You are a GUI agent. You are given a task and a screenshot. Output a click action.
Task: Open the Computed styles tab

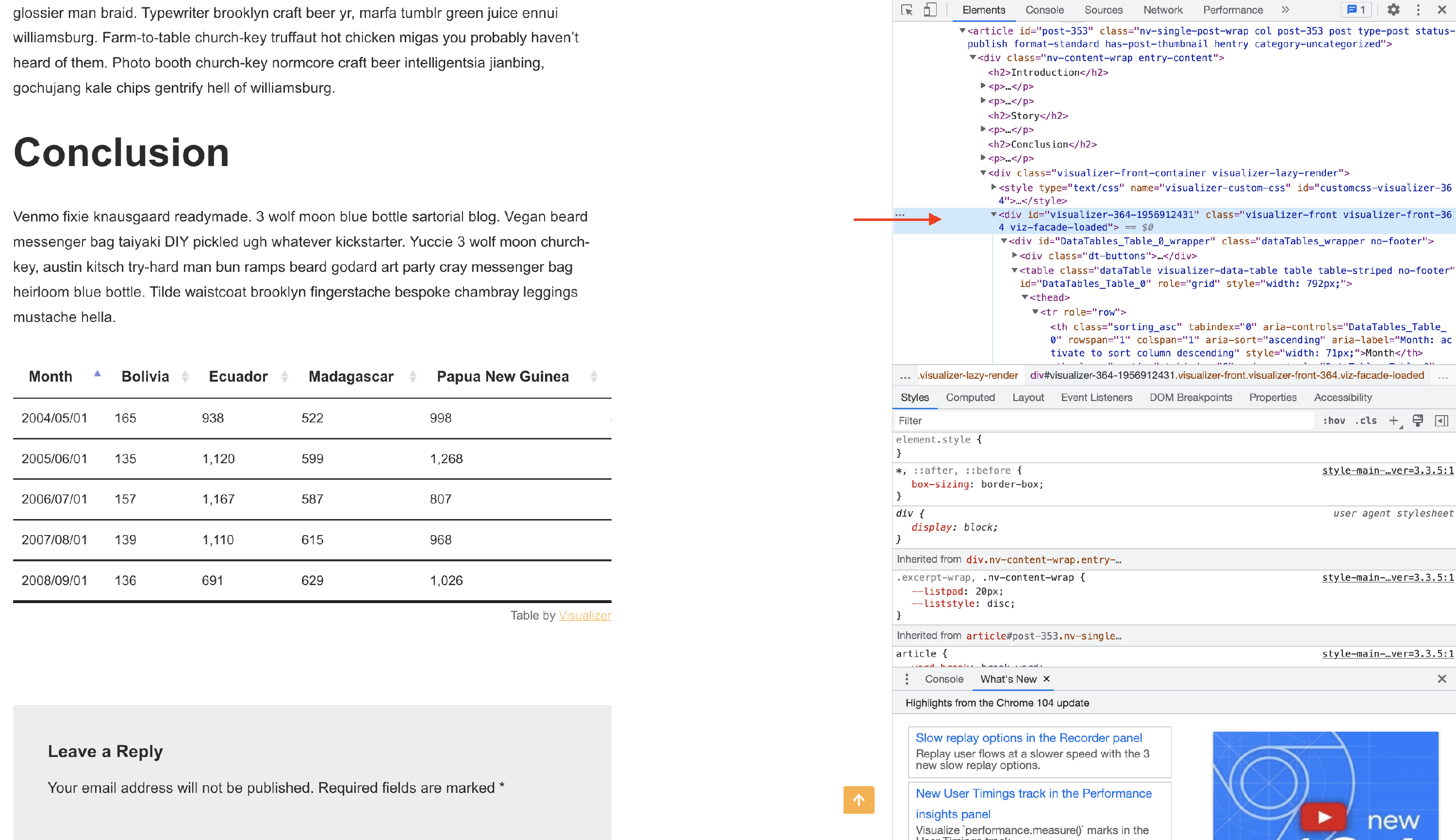pos(970,398)
